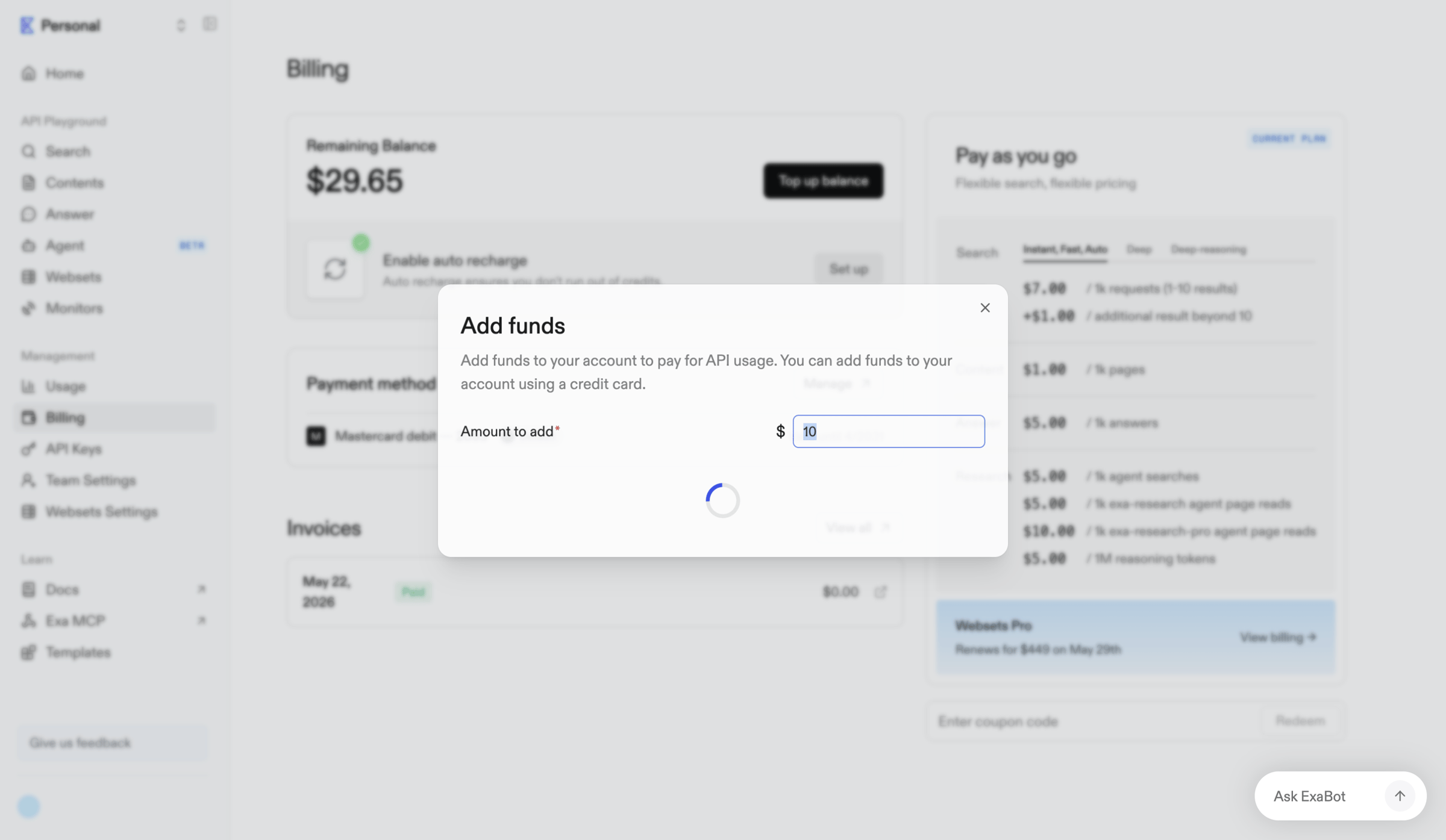Click the $29.65 remaining balance

[354, 181]
